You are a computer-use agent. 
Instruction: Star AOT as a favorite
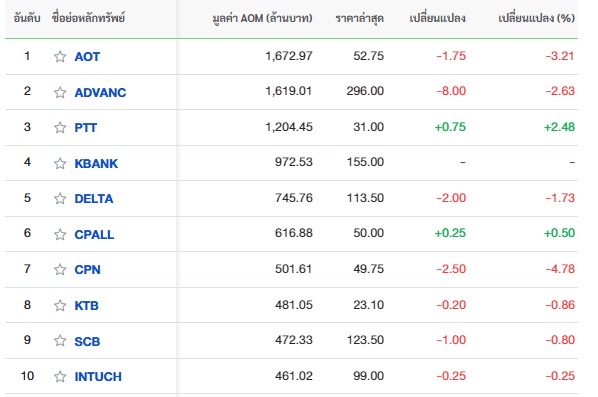click(60, 56)
